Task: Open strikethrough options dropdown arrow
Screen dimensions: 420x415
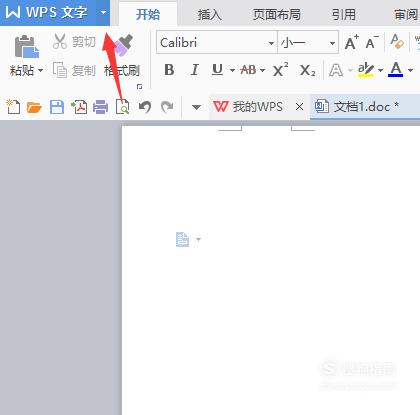Action: point(262,70)
